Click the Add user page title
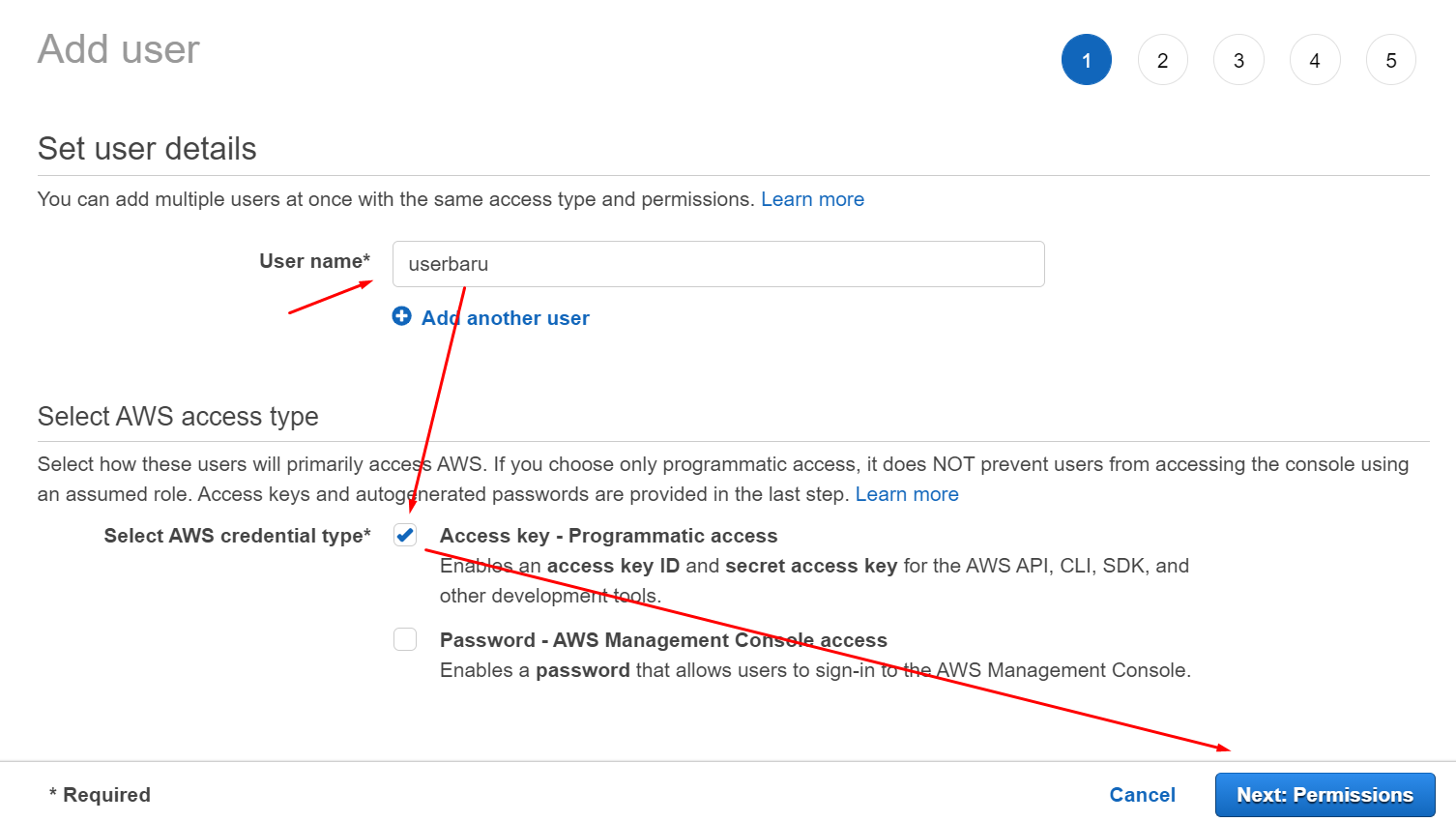This screenshot has height=822, width=1456. [119, 49]
